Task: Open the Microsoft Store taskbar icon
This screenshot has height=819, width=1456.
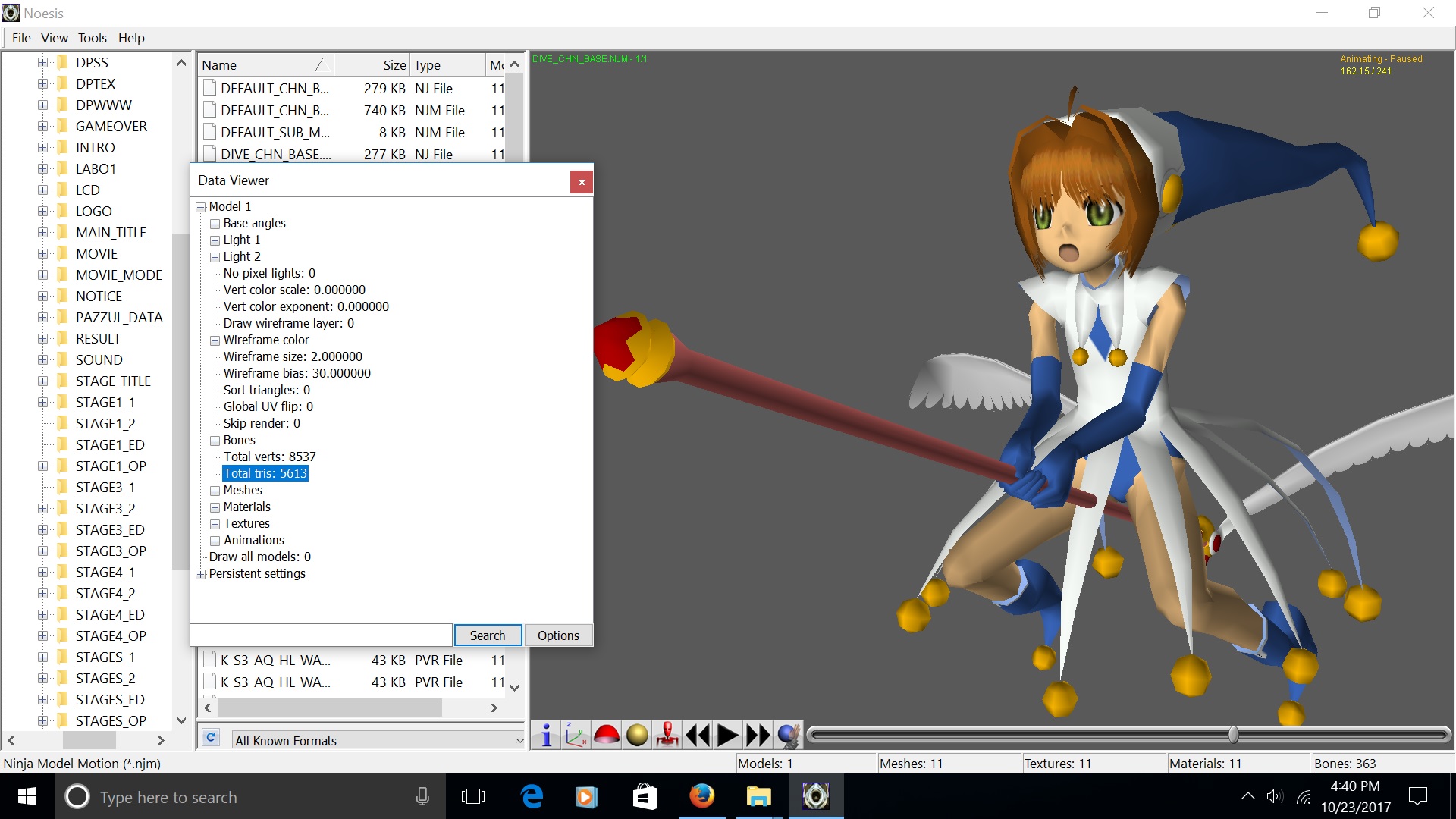Action: (645, 797)
